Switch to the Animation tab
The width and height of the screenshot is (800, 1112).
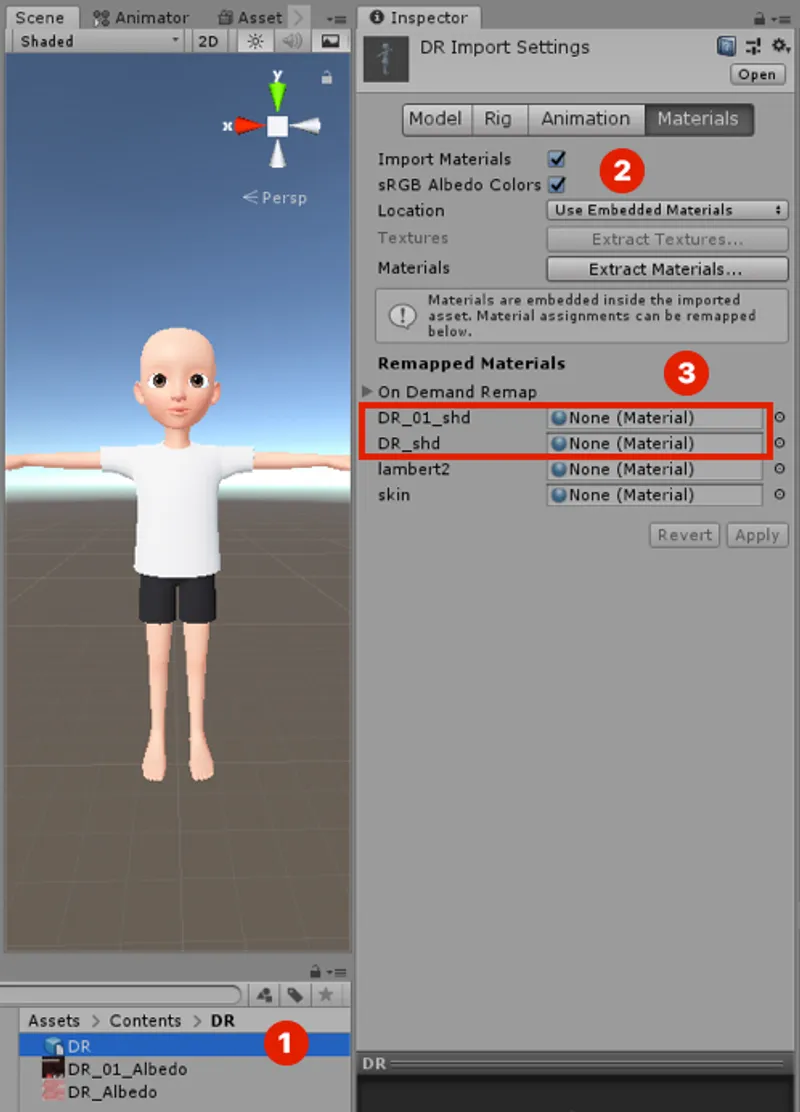pos(586,118)
